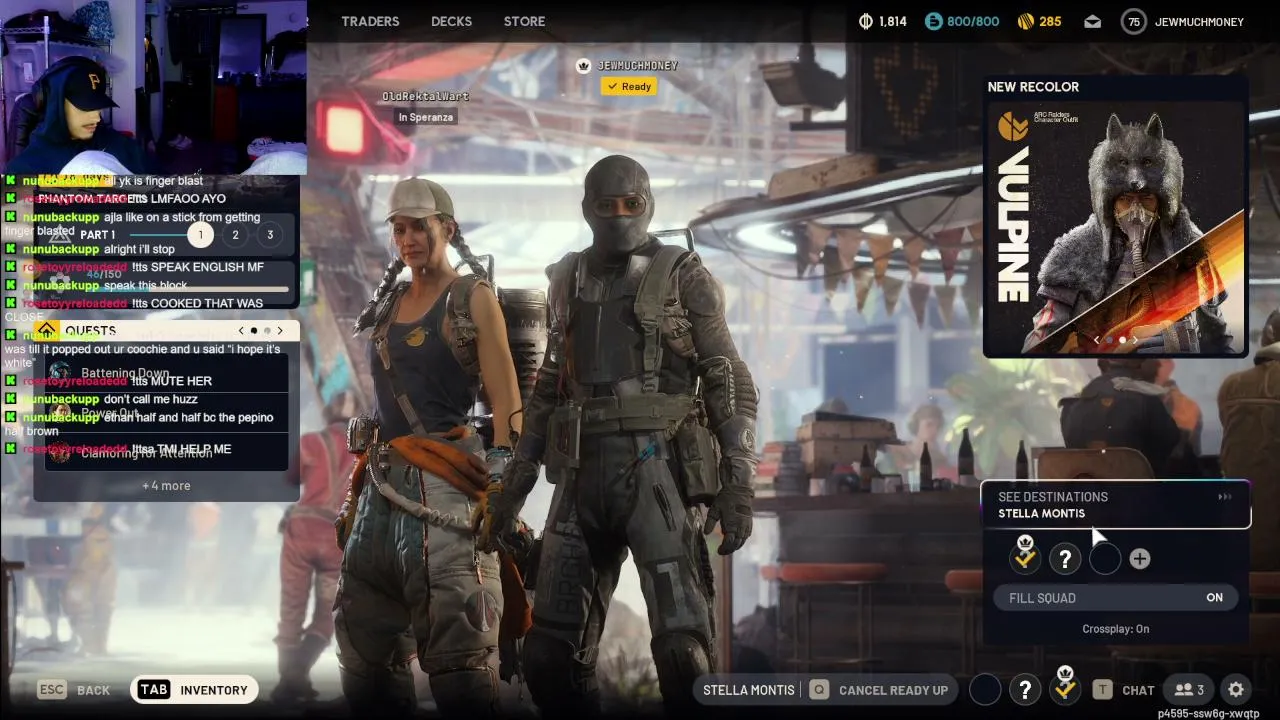1280x720 pixels.
Task: Switch to the DECKS tab
Action: click(x=451, y=21)
